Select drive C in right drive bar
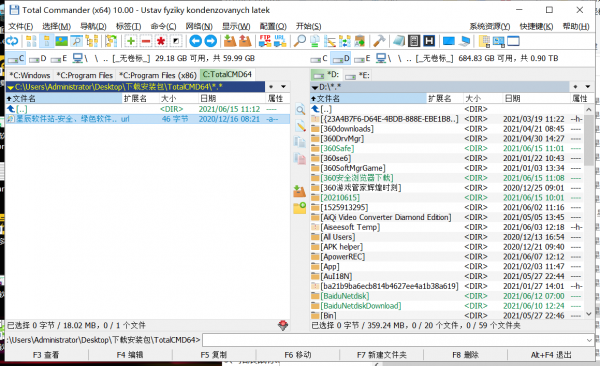600x366 pixels. click(319, 59)
